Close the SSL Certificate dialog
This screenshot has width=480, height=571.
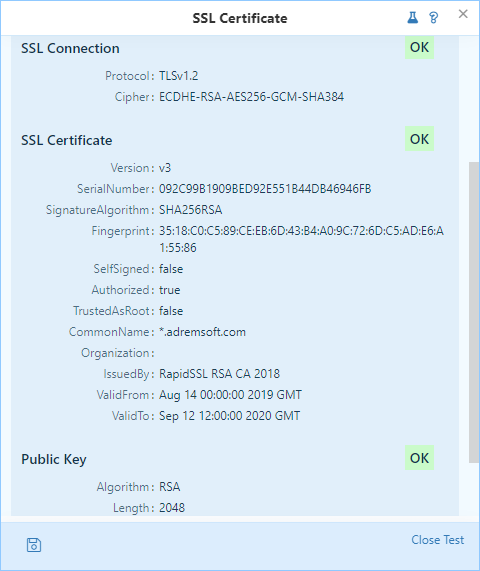coord(463,14)
